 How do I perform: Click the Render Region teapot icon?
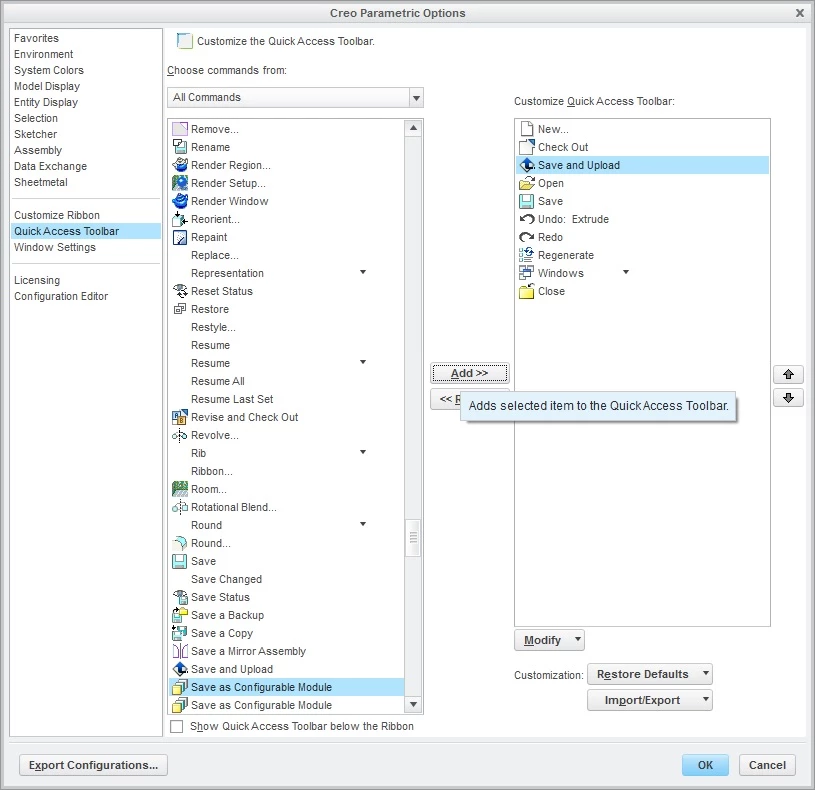[179, 165]
